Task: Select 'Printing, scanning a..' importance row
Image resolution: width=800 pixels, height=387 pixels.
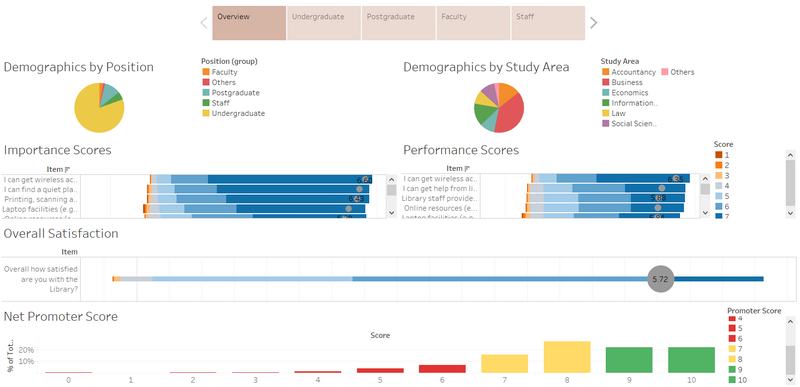Action: (x=40, y=199)
